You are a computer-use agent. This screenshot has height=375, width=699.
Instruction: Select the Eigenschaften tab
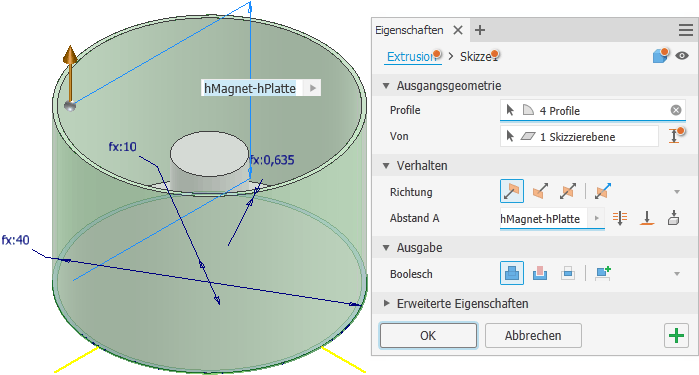tap(409, 30)
